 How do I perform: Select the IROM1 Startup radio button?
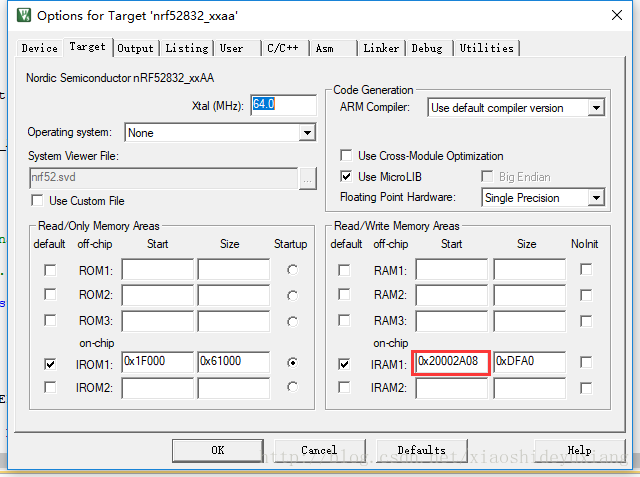(x=292, y=362)
